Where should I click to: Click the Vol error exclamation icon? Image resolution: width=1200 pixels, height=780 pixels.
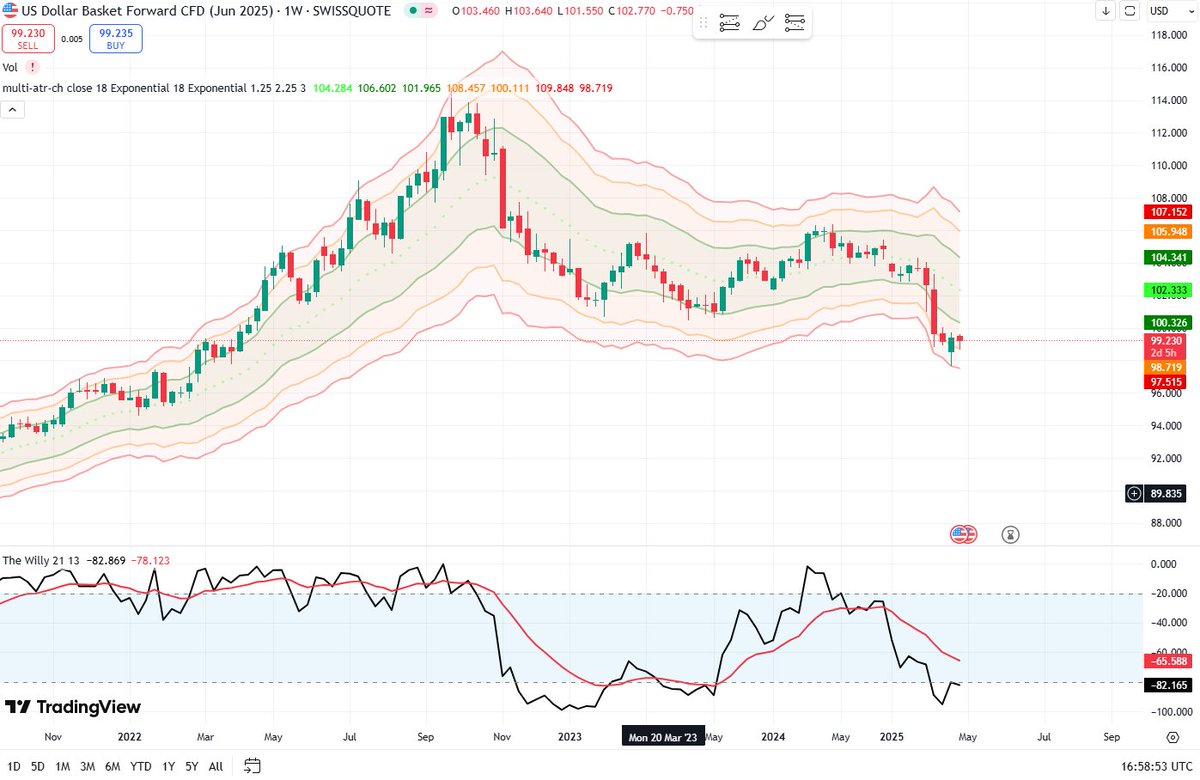[x=33, y=67]
